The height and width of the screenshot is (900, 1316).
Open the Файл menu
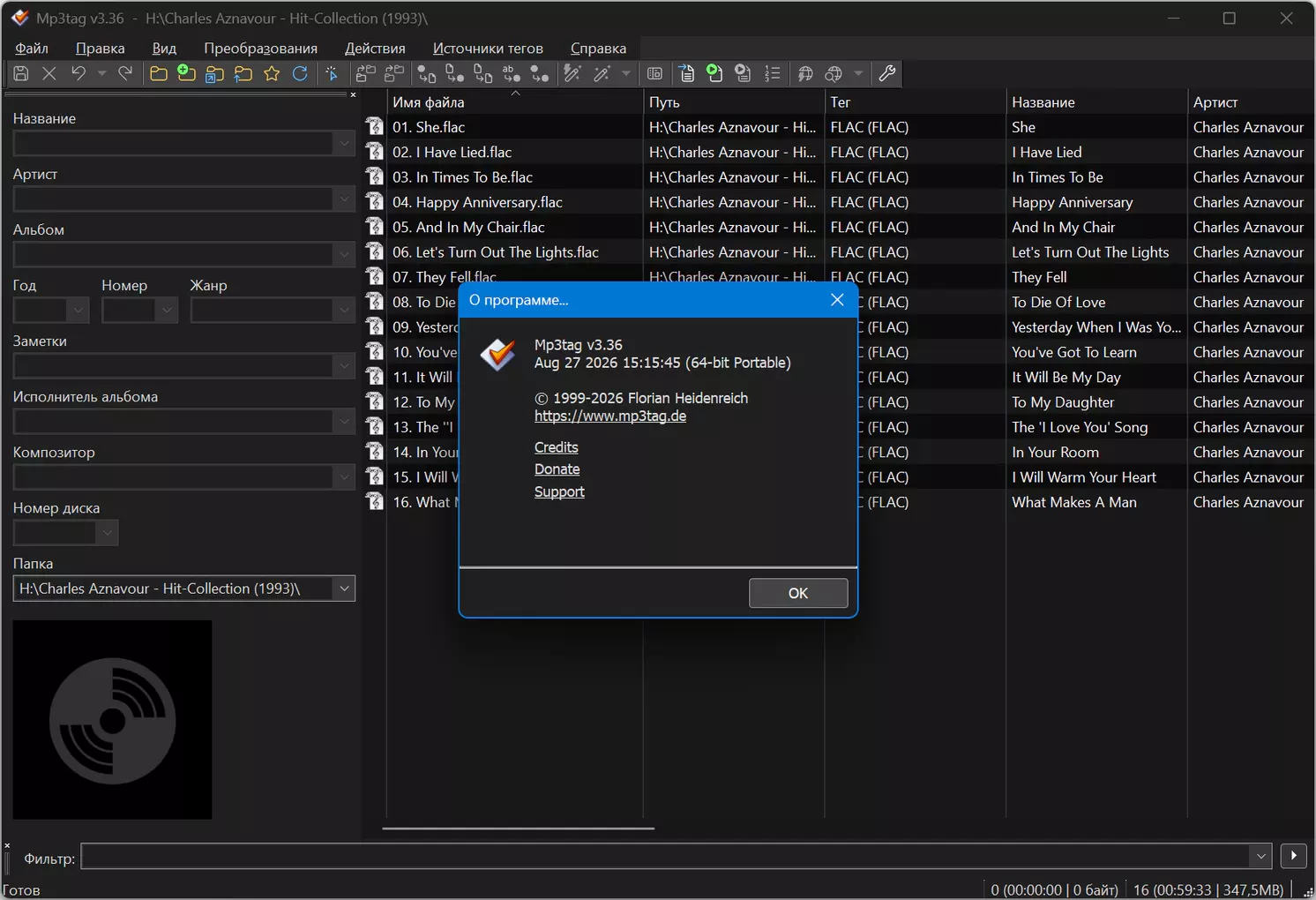click(32, 49)
